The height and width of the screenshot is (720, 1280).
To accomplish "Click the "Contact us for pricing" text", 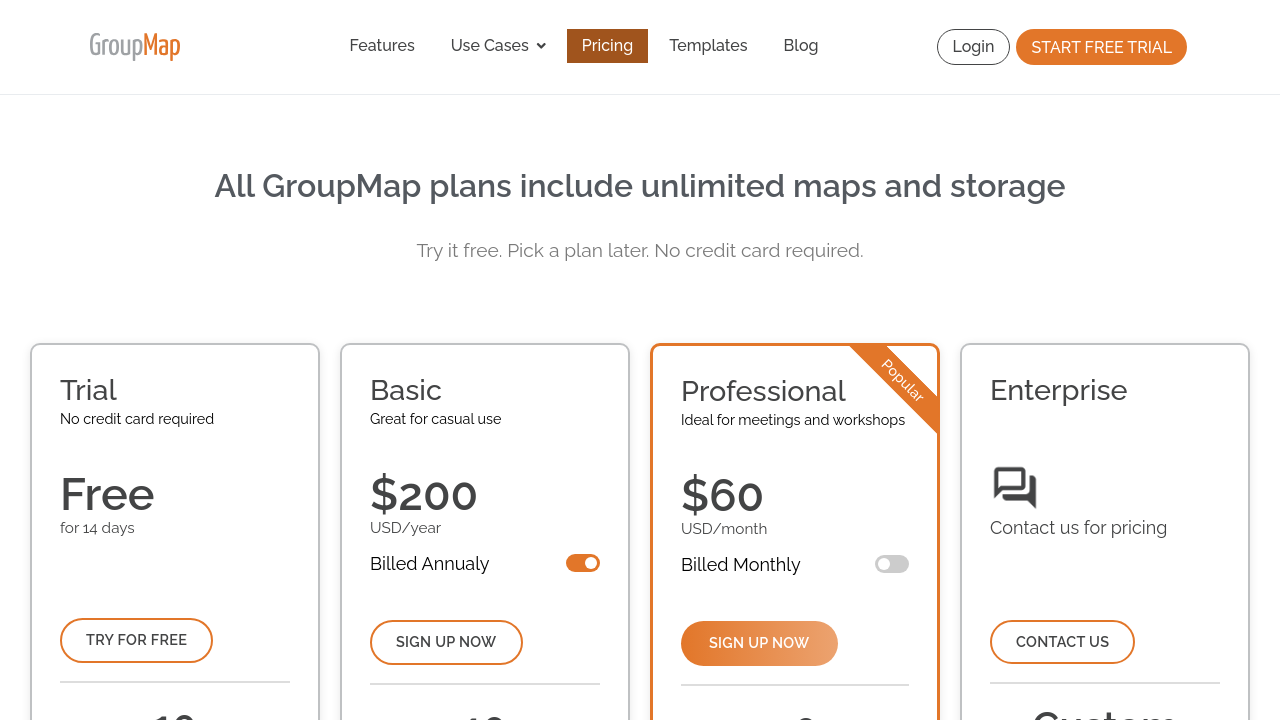I will pos(1078,528).
